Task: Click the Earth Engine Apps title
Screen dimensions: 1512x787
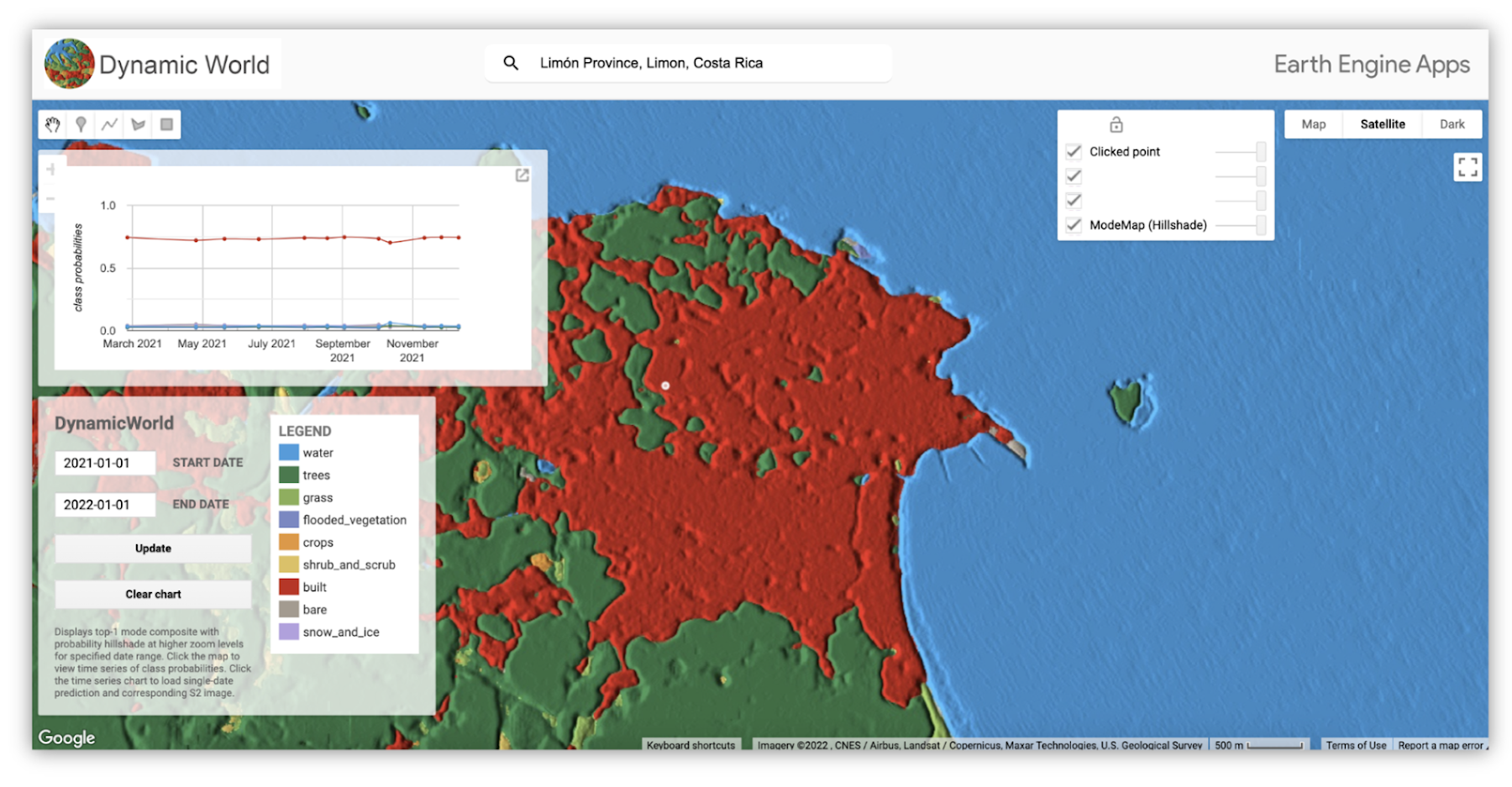Action: coord(1372,65)
